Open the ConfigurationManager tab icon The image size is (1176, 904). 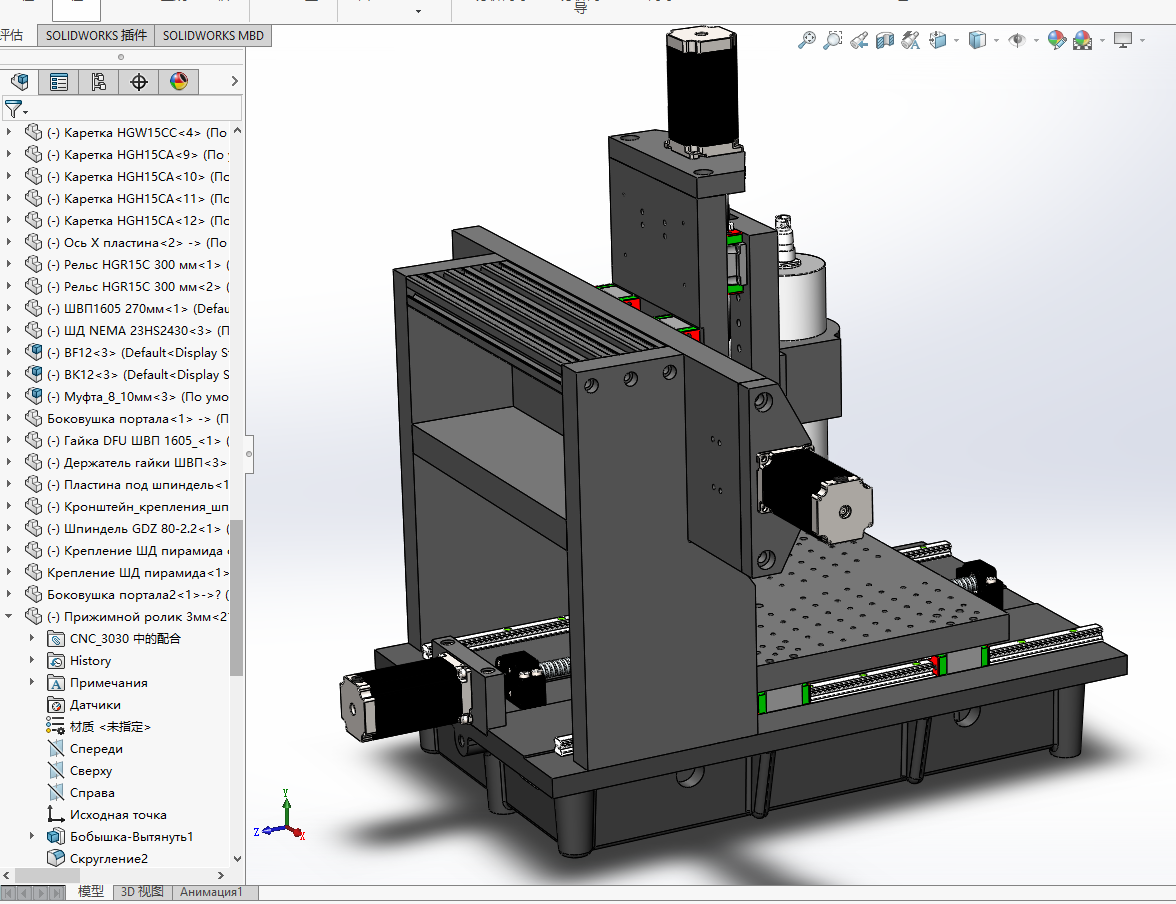coord(99,82)
